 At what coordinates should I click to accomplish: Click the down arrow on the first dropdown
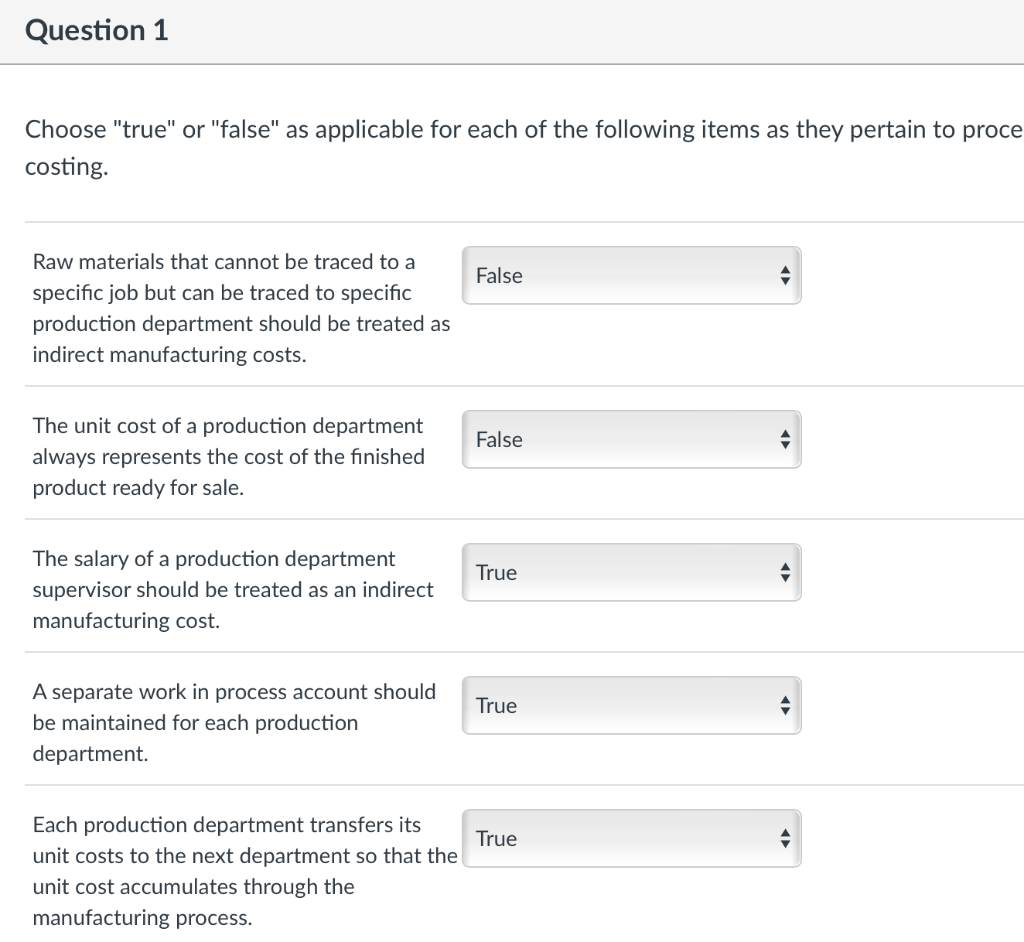pos(786,282)
